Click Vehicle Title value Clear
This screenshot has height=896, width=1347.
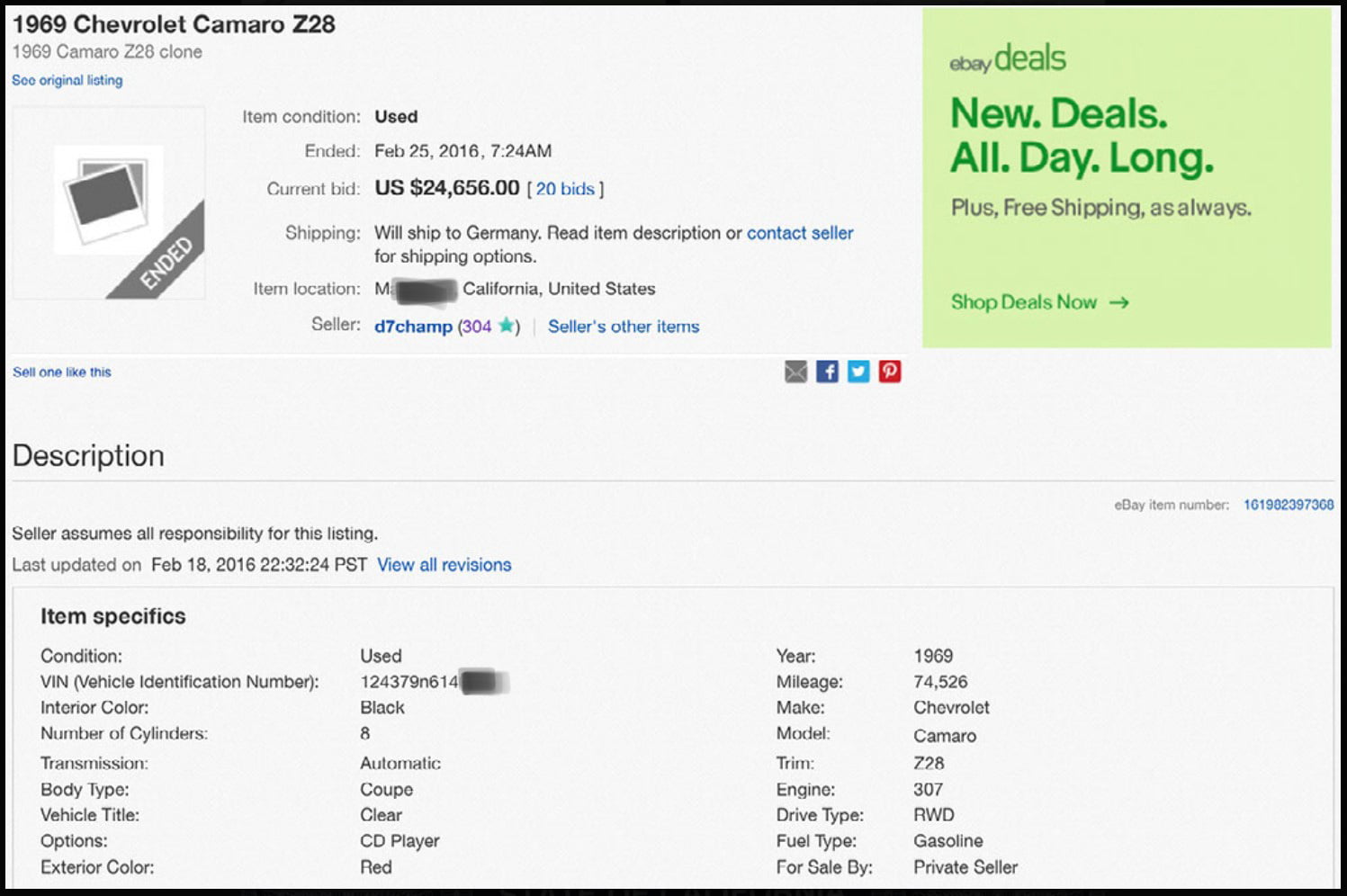pyautogui.click(x=382, y=815)
